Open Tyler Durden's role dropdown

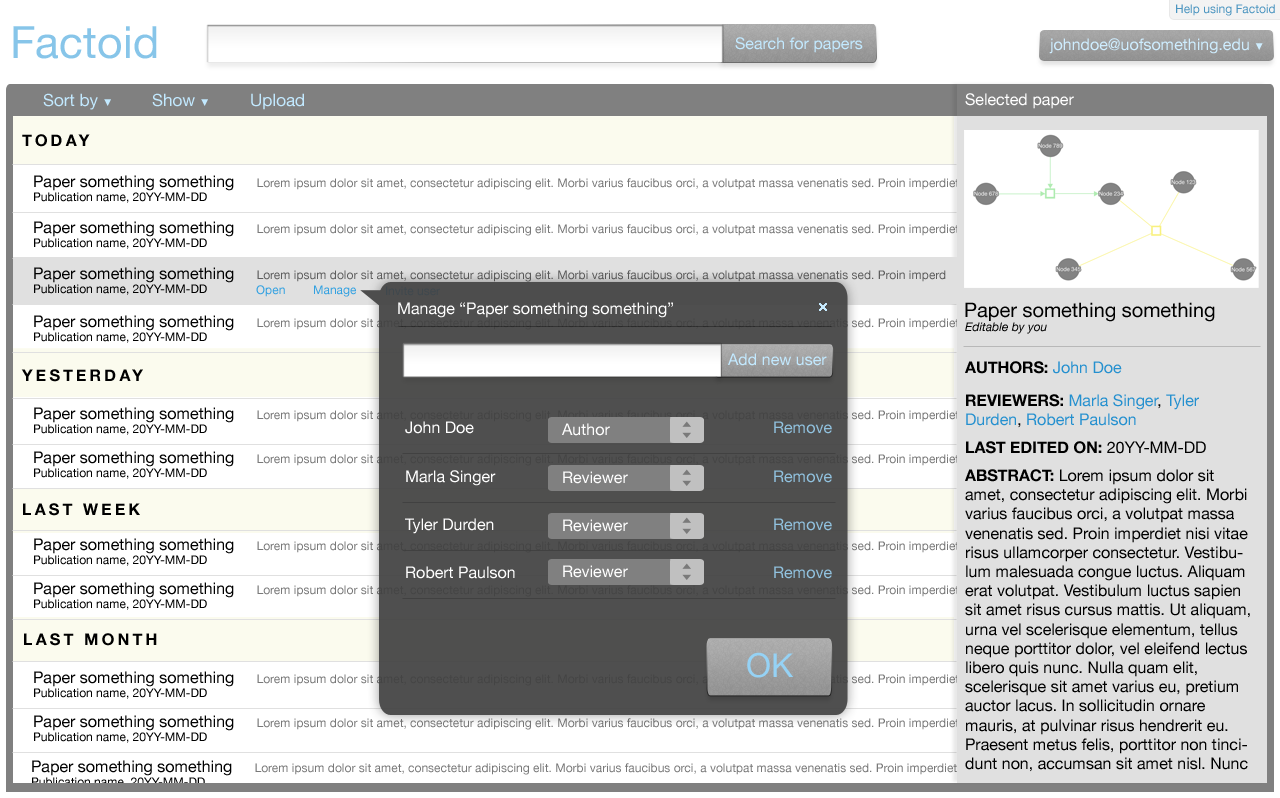(x=625, y=526)
